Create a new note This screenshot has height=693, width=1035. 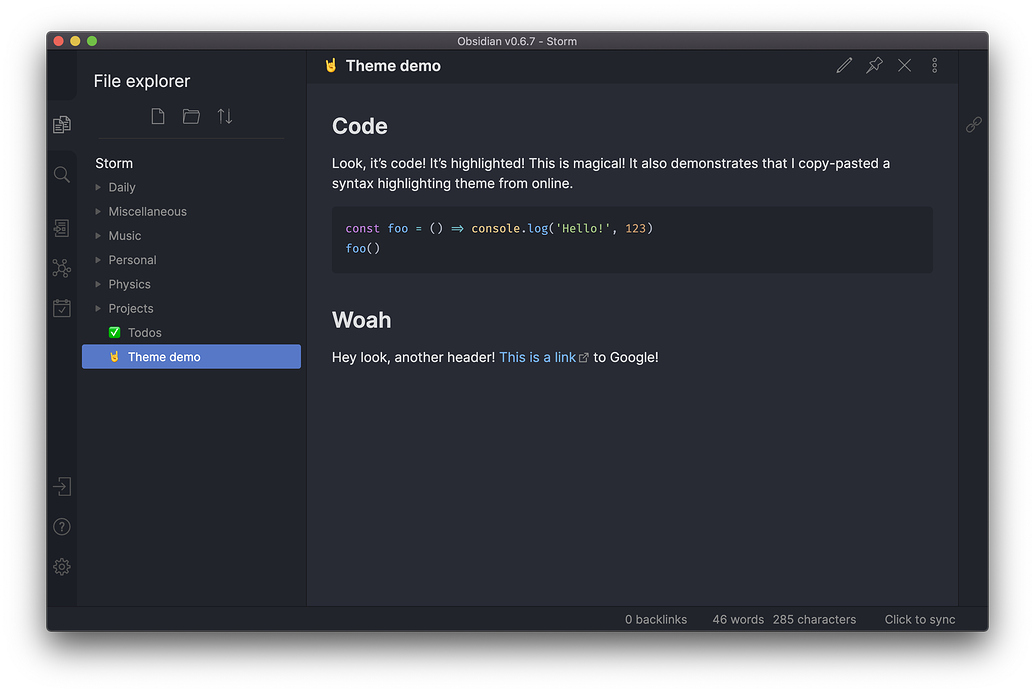coord(157,116)
